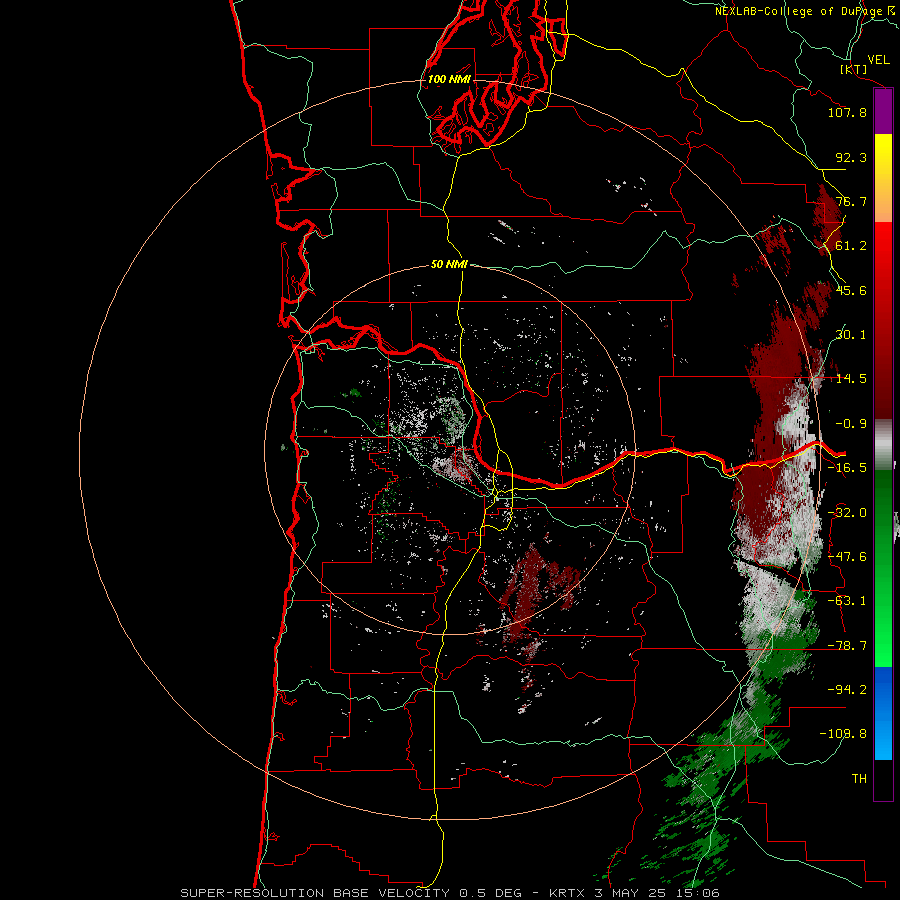900x900 pixels.
Task: Click the -47.6 velocity scale value
Action: [x=847, y=557]
